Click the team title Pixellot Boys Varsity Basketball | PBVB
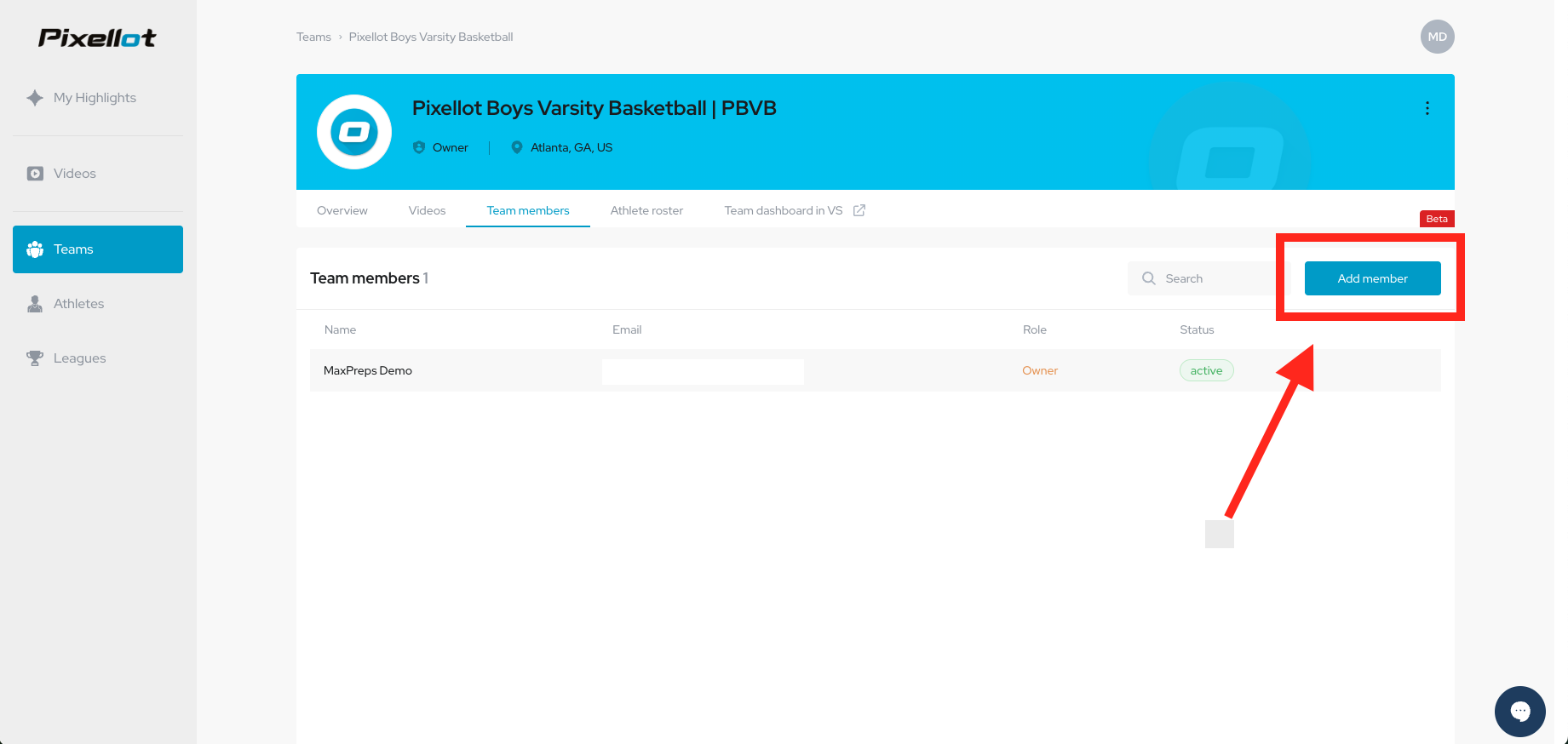Screen dimensions: 1568x744 594,108
